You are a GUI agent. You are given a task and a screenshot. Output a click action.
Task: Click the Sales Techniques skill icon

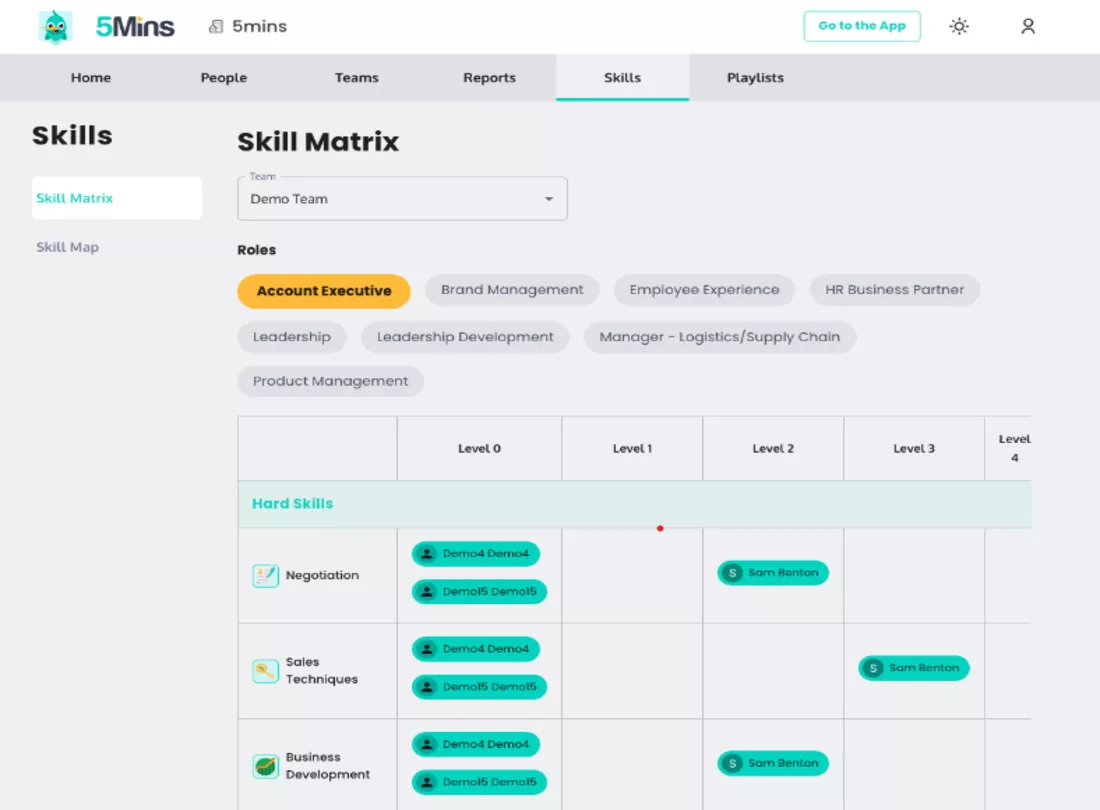click(265, 671)
